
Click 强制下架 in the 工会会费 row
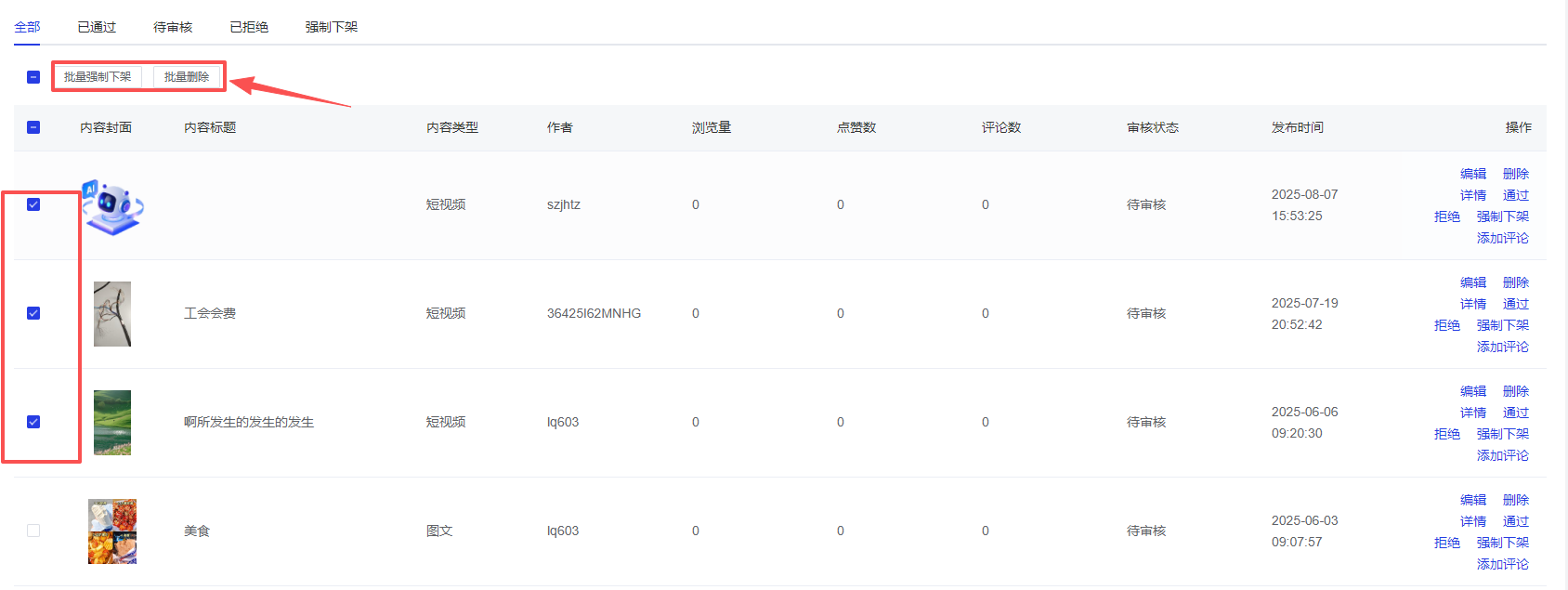1503,325
